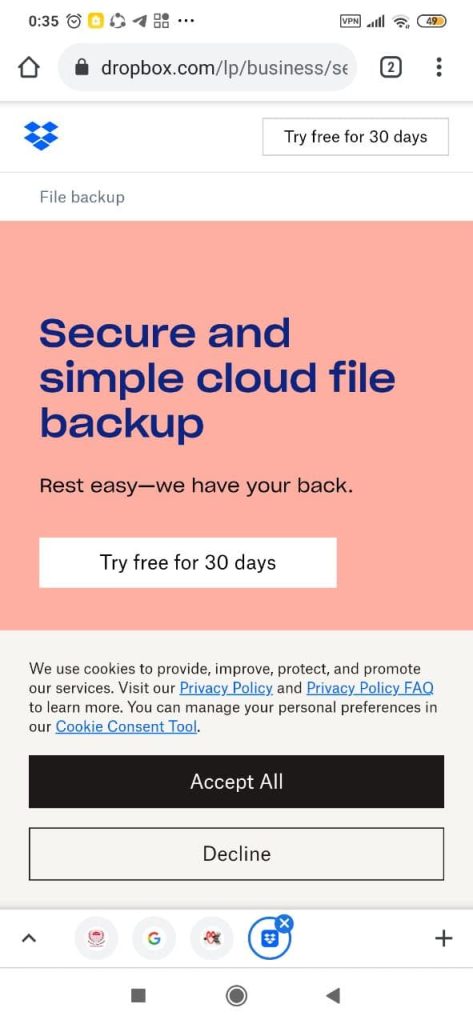The height and width of the screenshot is (1024, 473).
Task: Open the Privacy Policy link
Action: point(226,688)
